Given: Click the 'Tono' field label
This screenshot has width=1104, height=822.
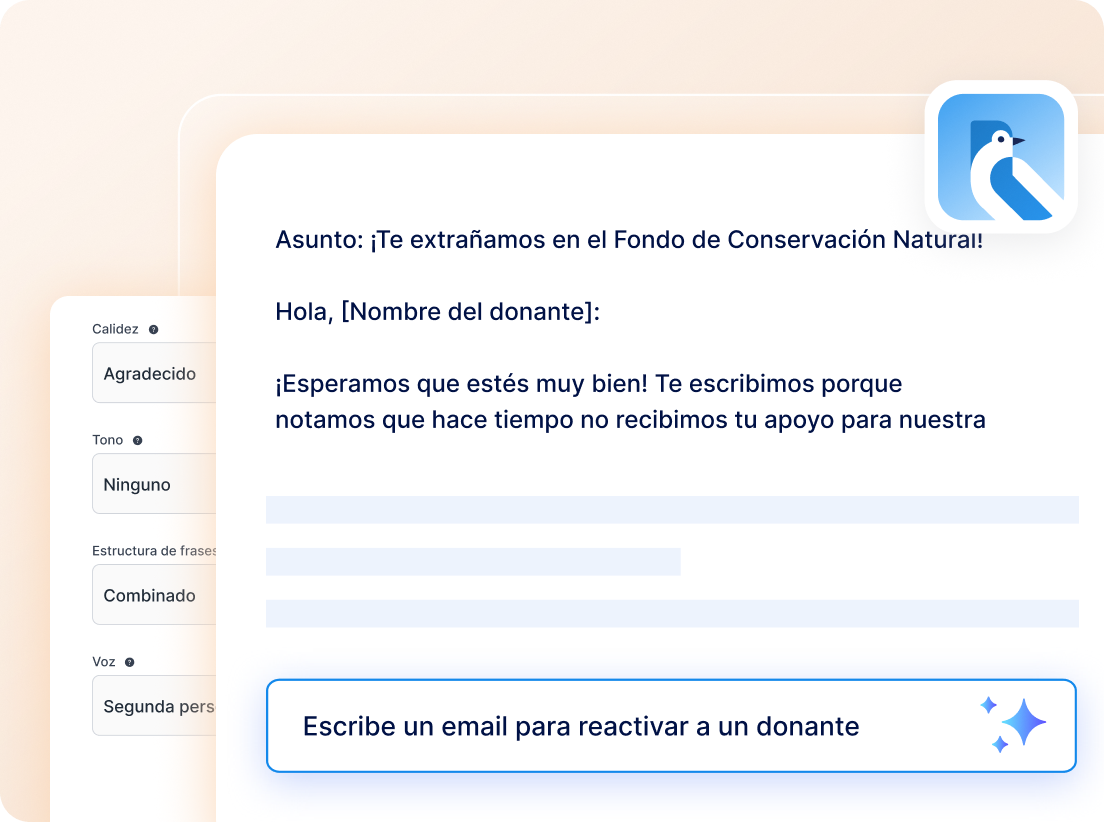Looking at the screenshot, I should click(x=108, y=440).
